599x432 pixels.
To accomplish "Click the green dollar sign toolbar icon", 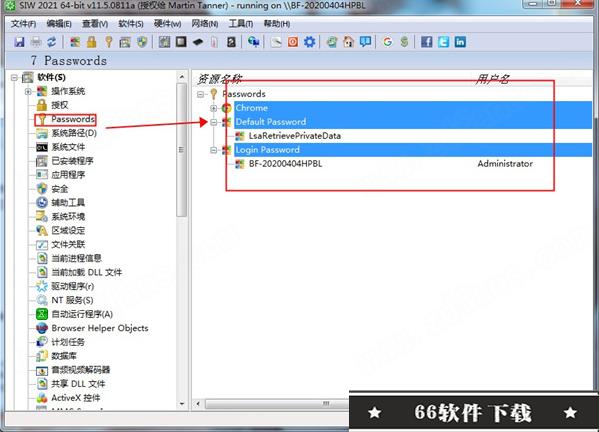I will click(405, 42).
